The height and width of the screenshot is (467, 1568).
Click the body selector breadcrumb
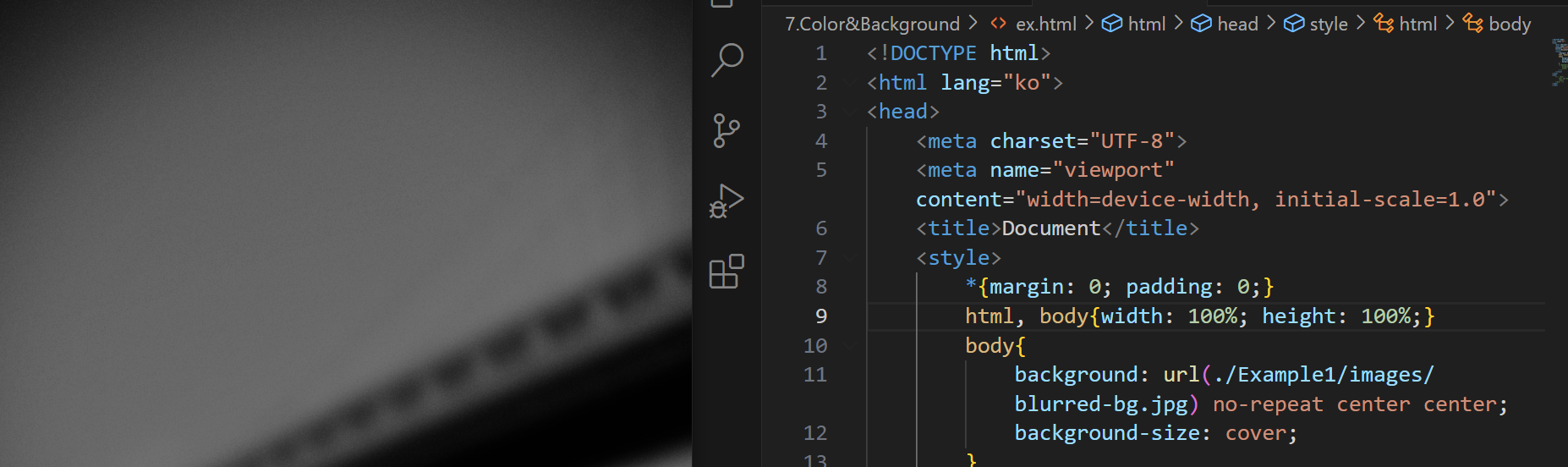1497,24
